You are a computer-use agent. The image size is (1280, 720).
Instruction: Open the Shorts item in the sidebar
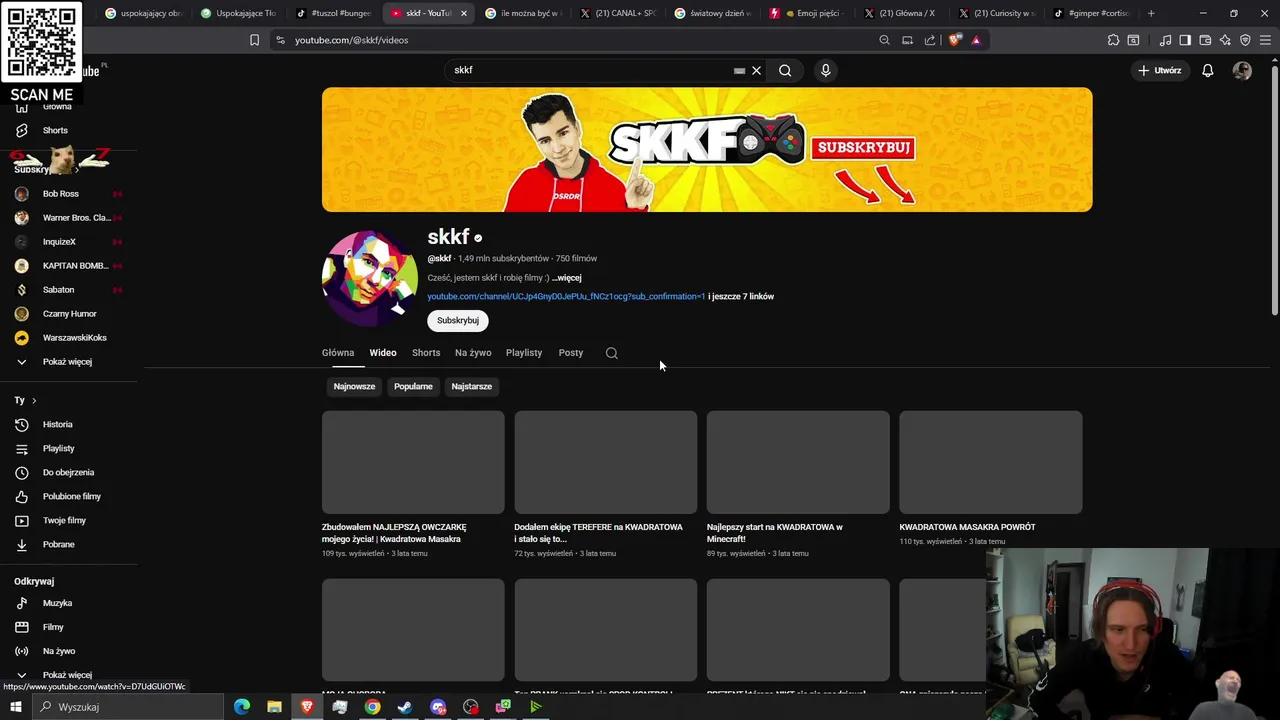pyautogui.click(x=55, y=130)
